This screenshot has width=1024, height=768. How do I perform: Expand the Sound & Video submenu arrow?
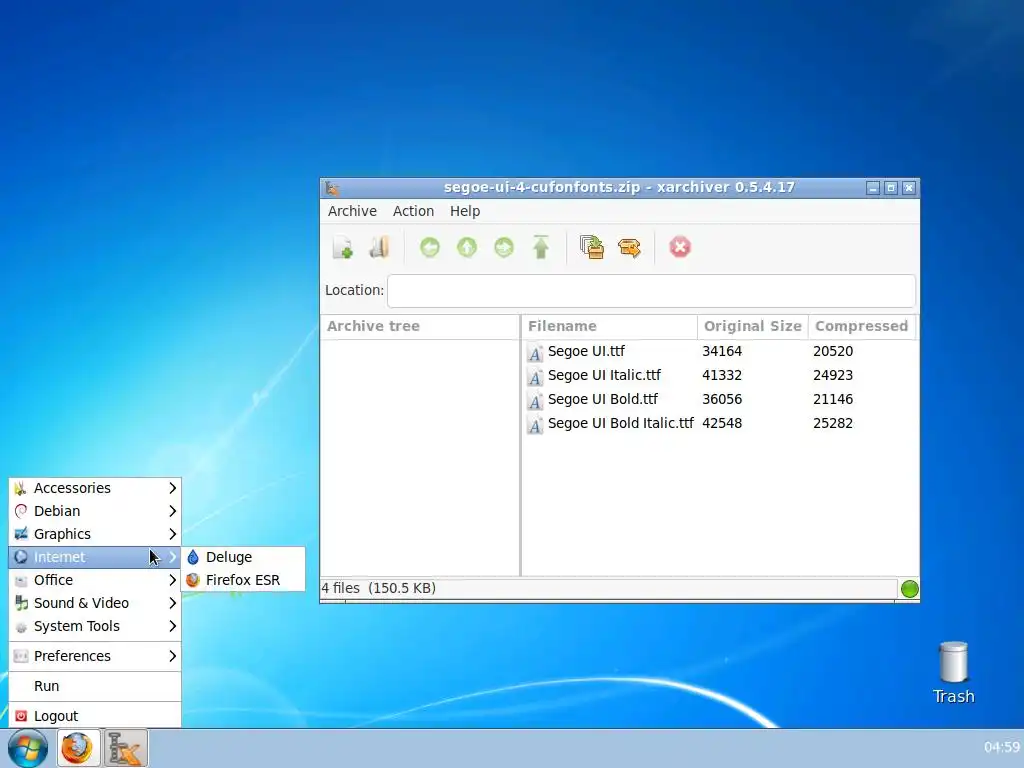coord(172,603)
